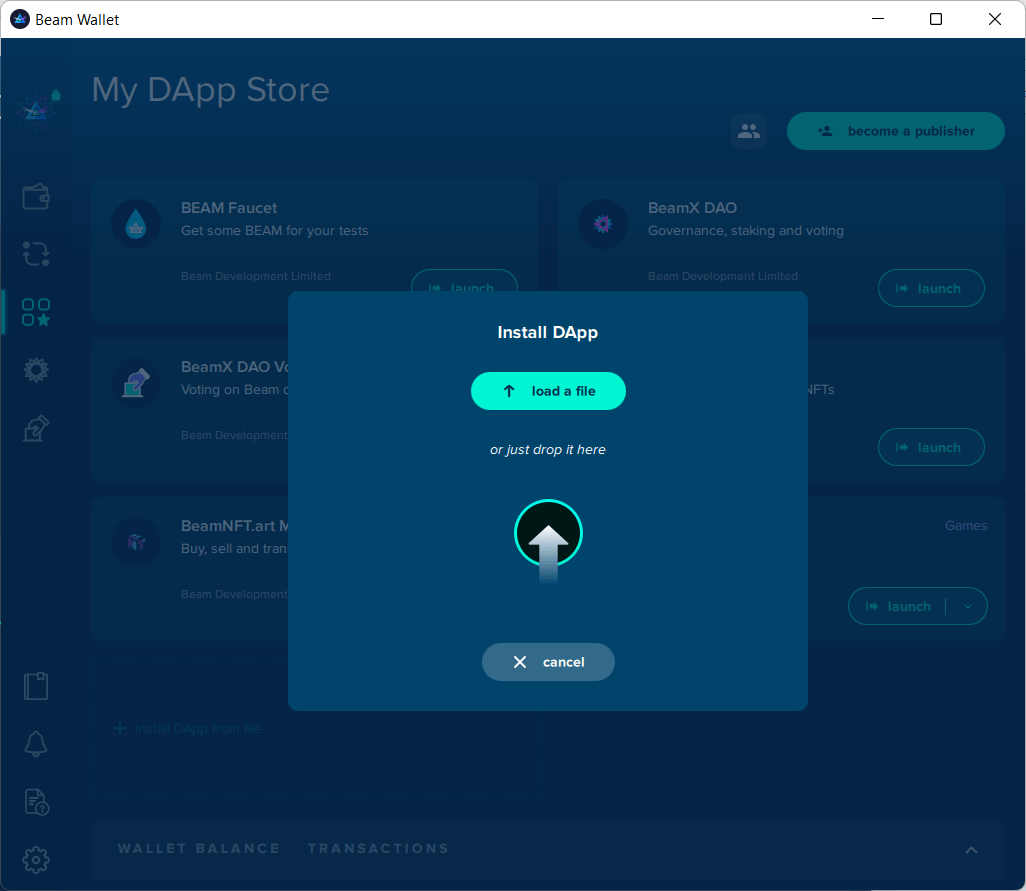This screenshot has width=1026, height=891.
Task: Switch to the Wallet Balance tab
Action: tap(199, 848)
